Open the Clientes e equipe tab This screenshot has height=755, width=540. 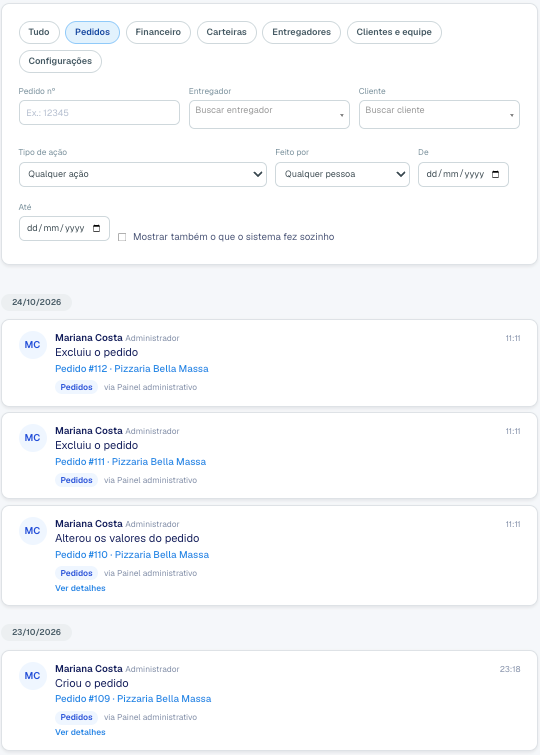tap(394, 32)
